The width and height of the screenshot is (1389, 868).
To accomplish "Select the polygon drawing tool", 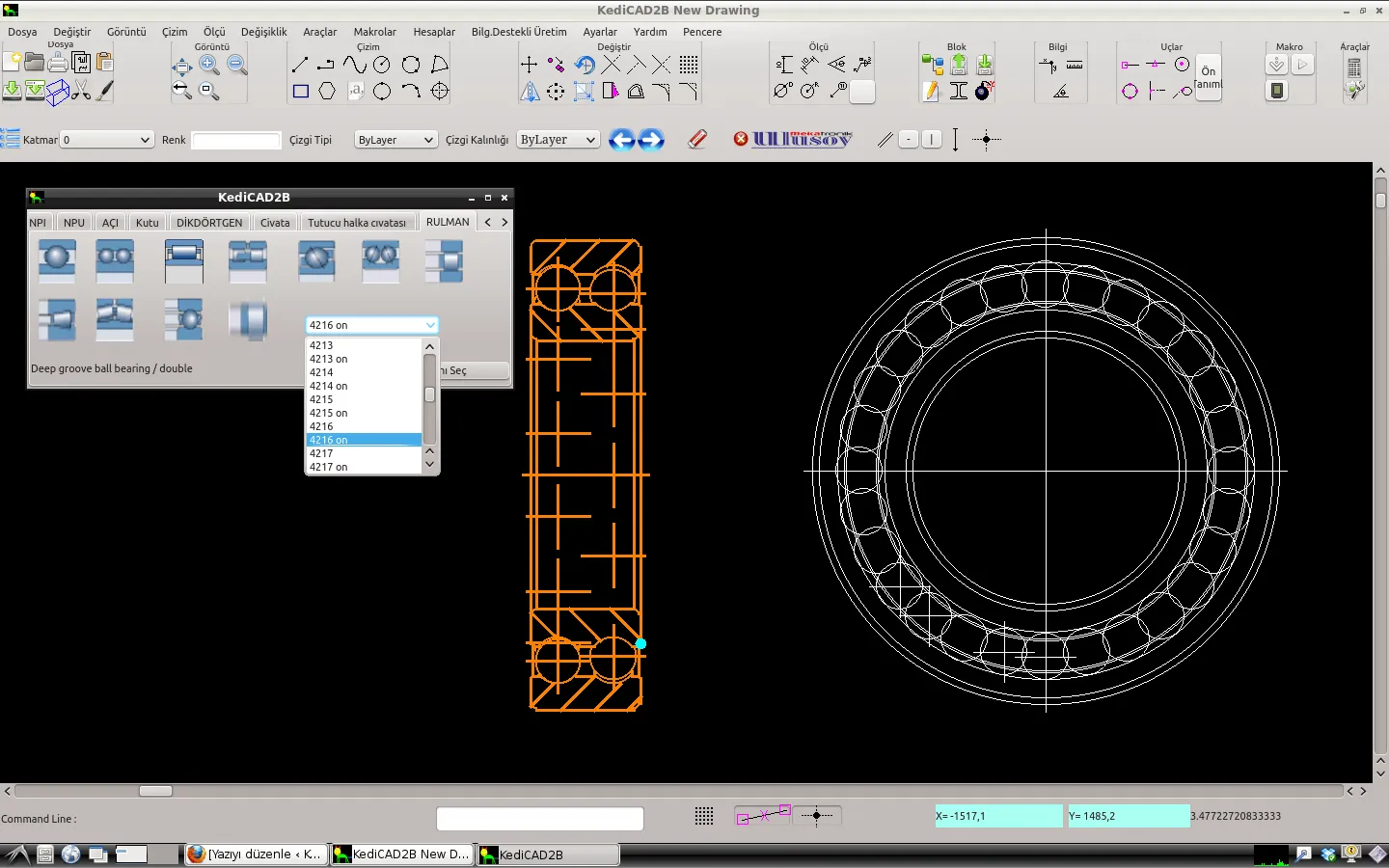I will click(328, 91).
